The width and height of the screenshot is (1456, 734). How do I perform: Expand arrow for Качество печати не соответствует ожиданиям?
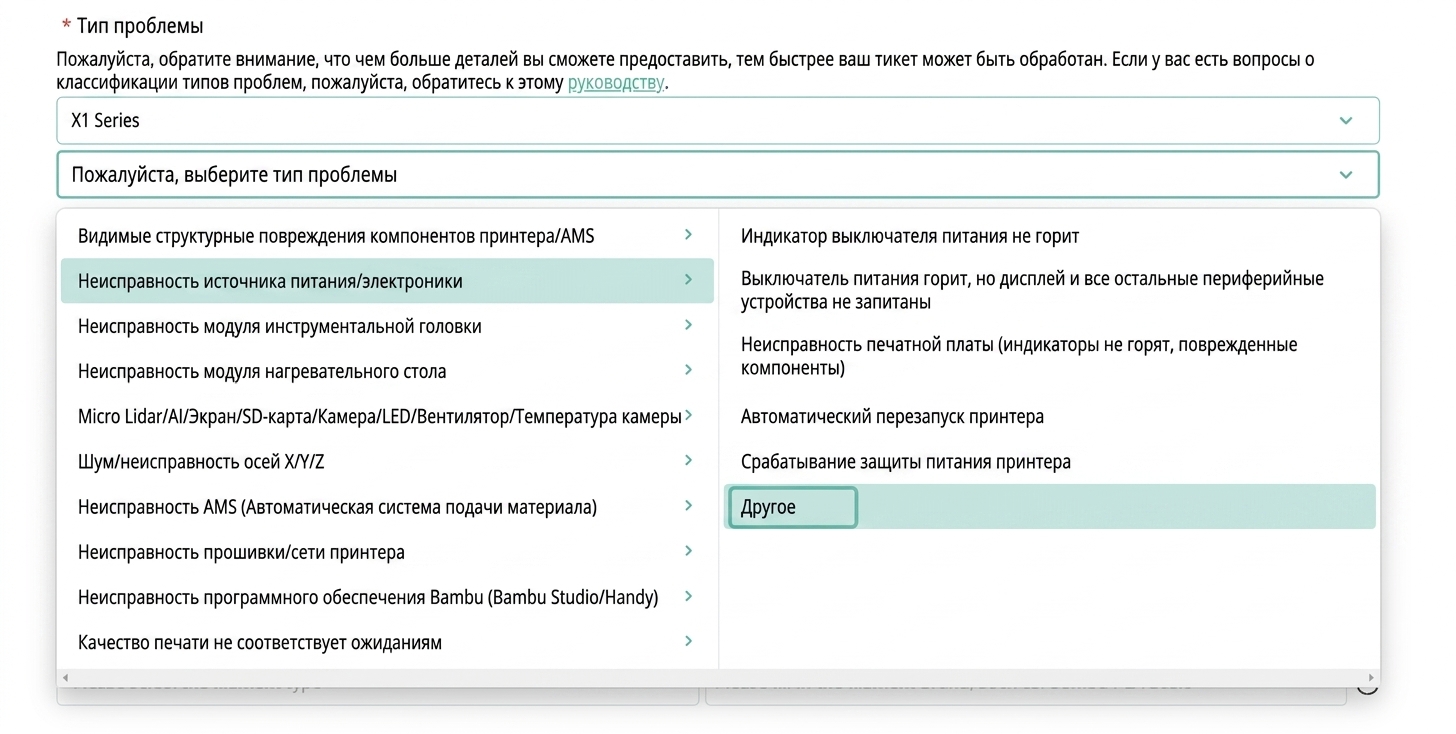click(x=688, y=641)
